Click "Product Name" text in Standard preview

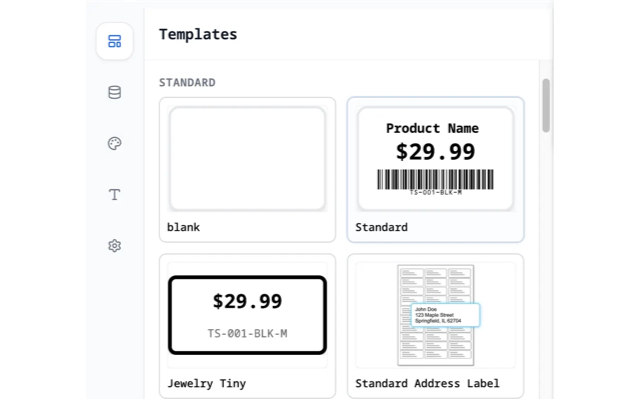pos(432,128)
